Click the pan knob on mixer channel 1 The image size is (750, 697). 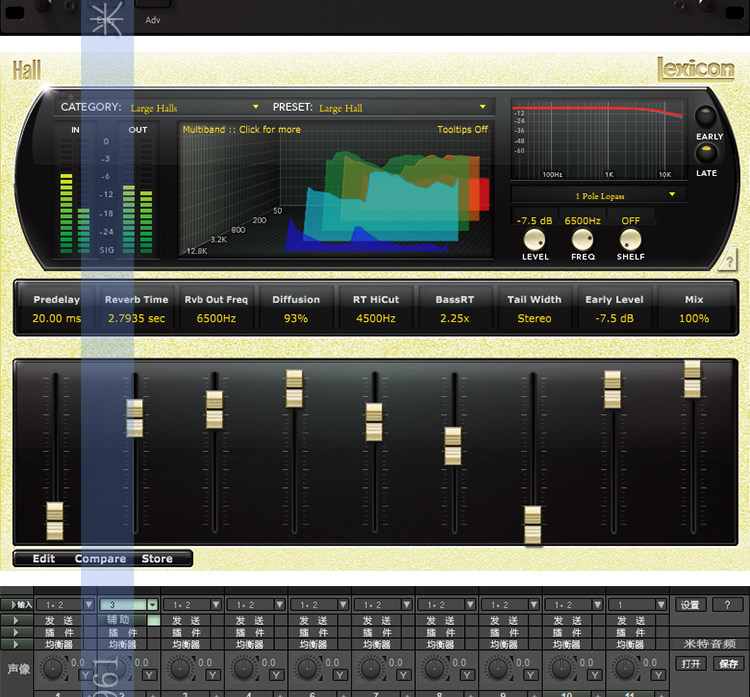click(x=53, y=668)
